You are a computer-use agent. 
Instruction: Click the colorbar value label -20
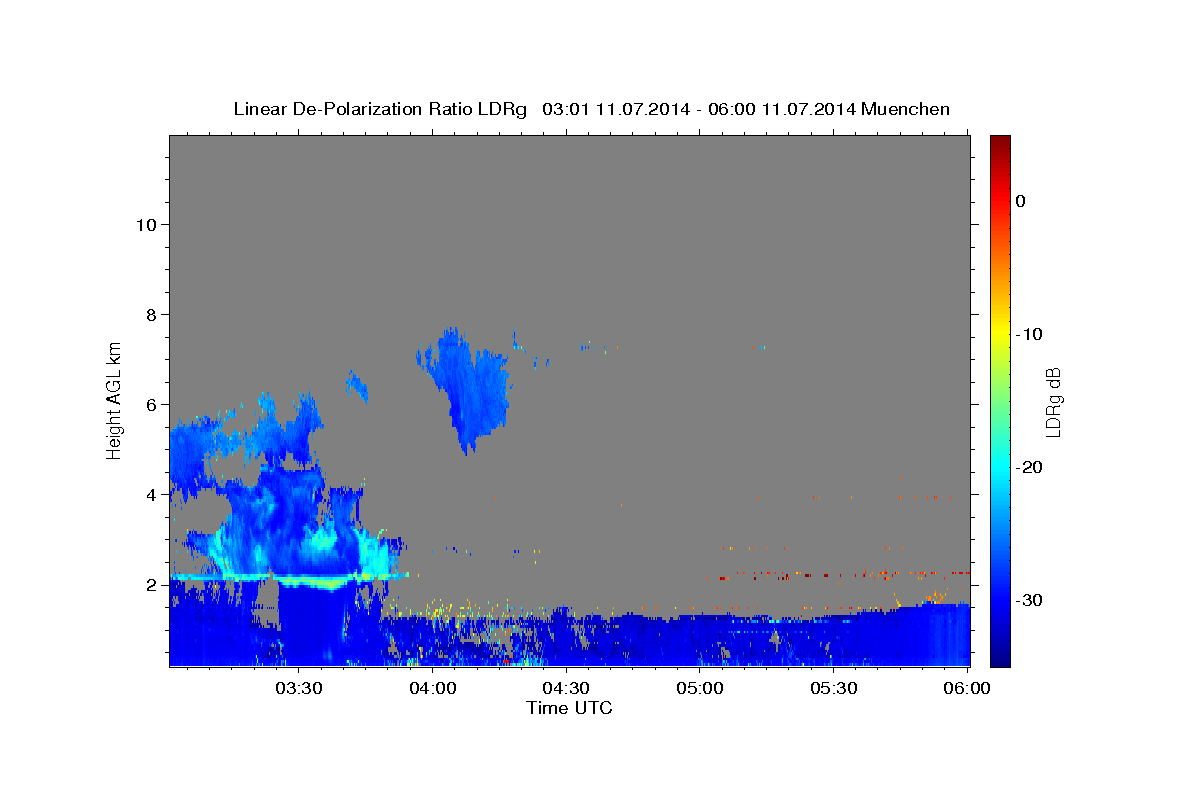pyautogui.click(x=1028, y=467)
